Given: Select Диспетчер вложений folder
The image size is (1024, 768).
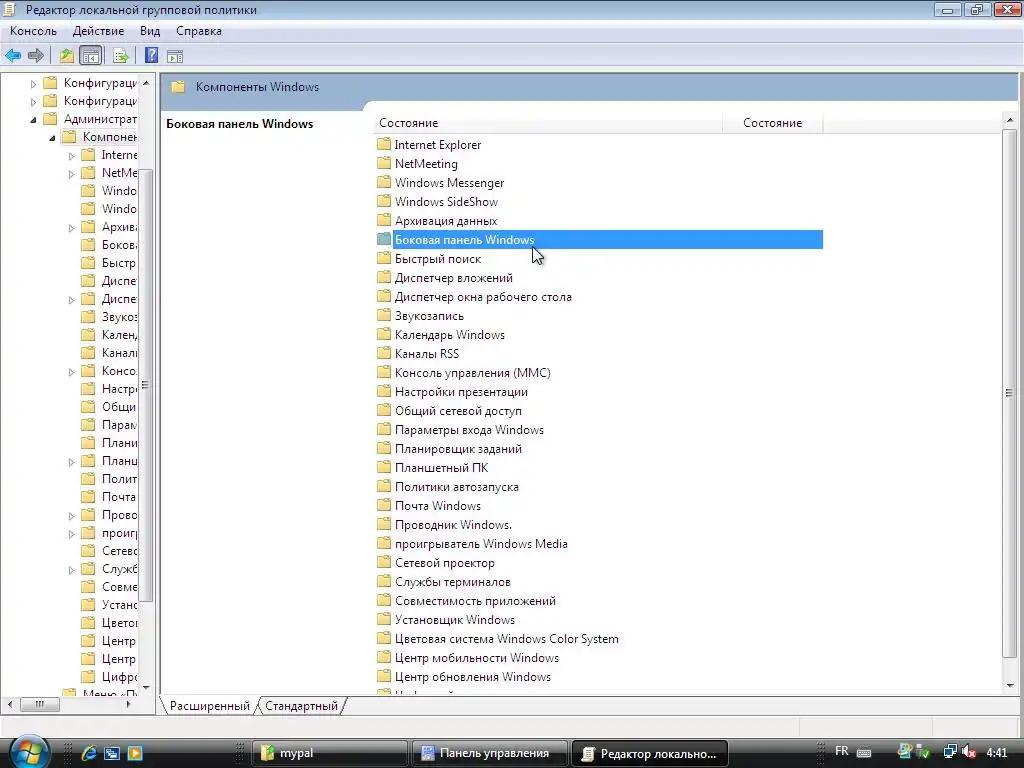Looking at the screenshot, I should coord(445,278).
